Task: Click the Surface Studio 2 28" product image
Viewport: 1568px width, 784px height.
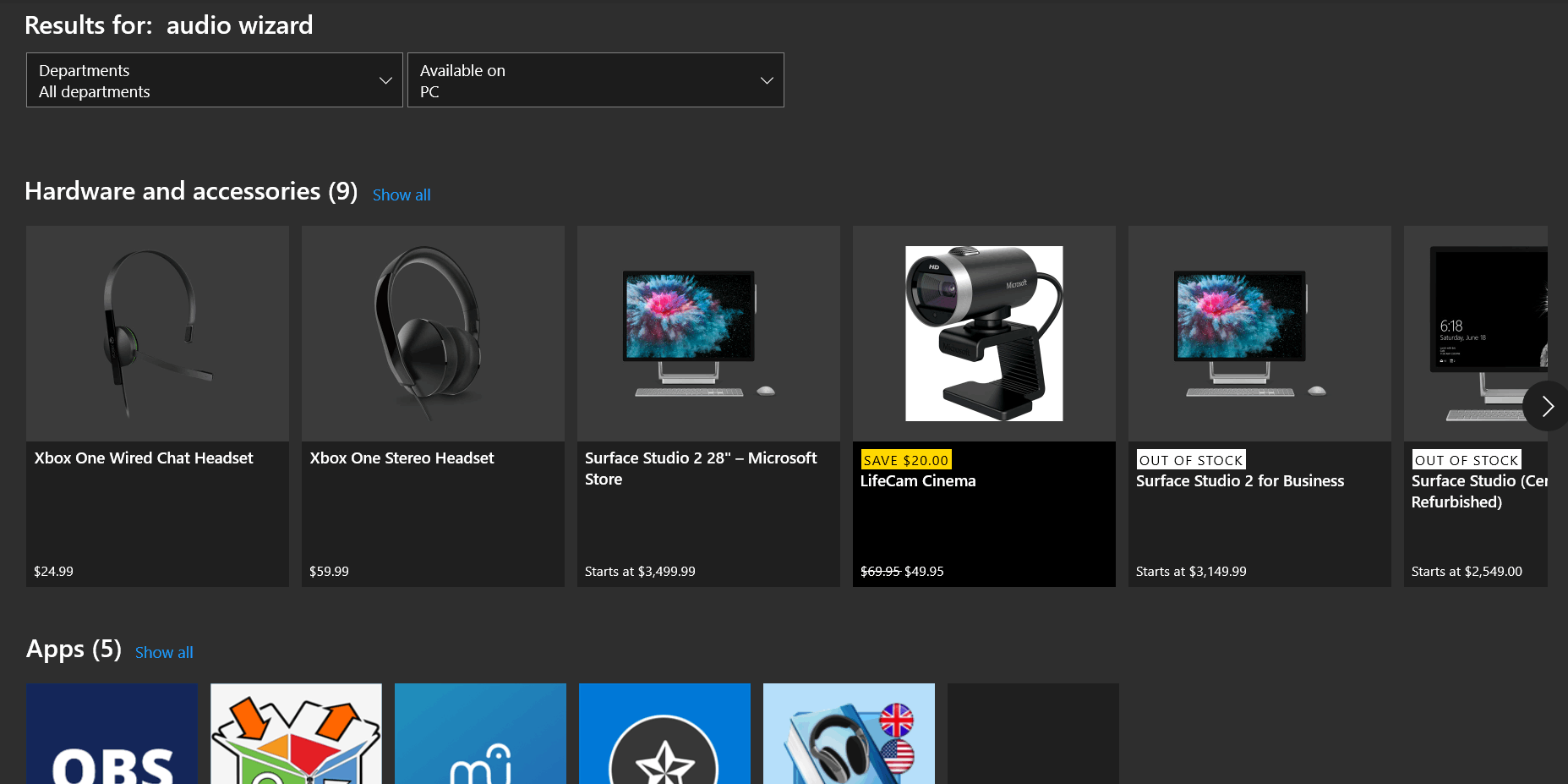Action: (708, 333)
